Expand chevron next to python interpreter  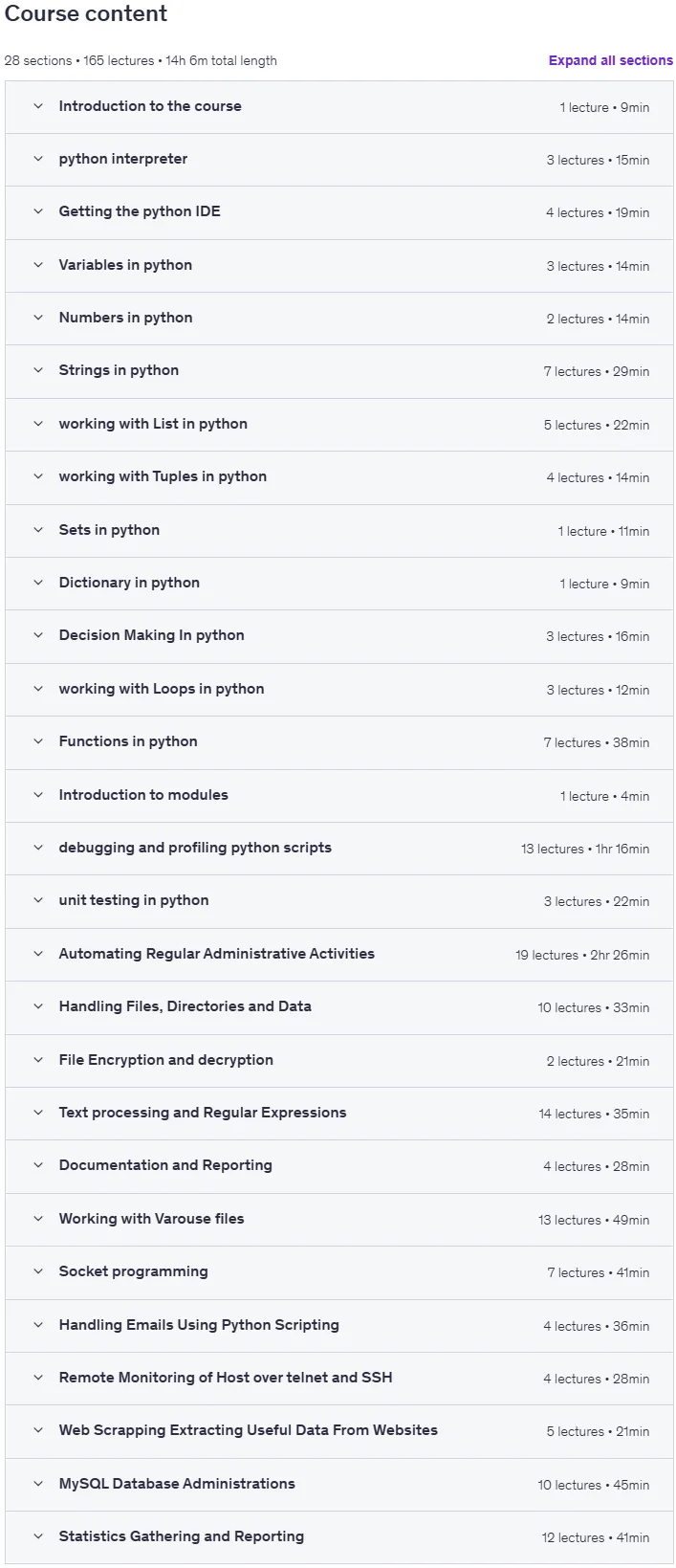point(38,159)
